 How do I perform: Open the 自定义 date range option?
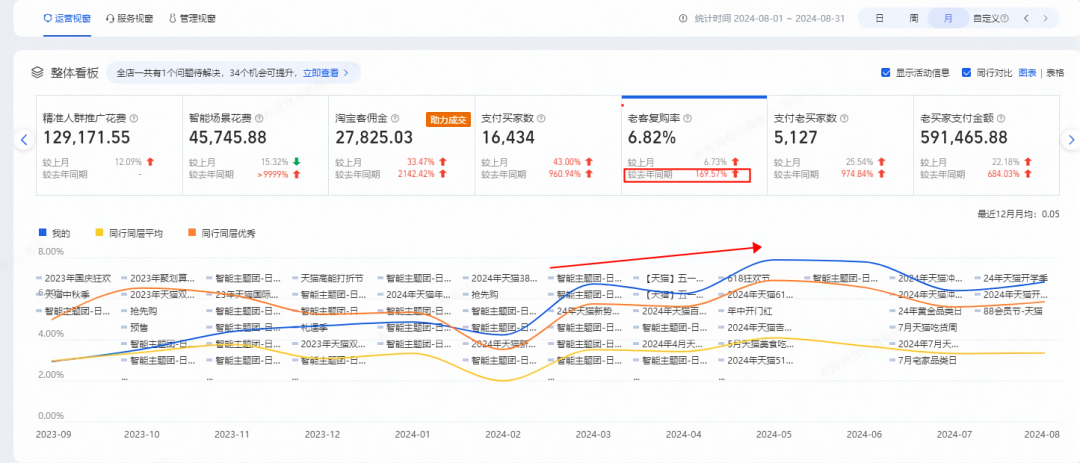pos(990,19)
